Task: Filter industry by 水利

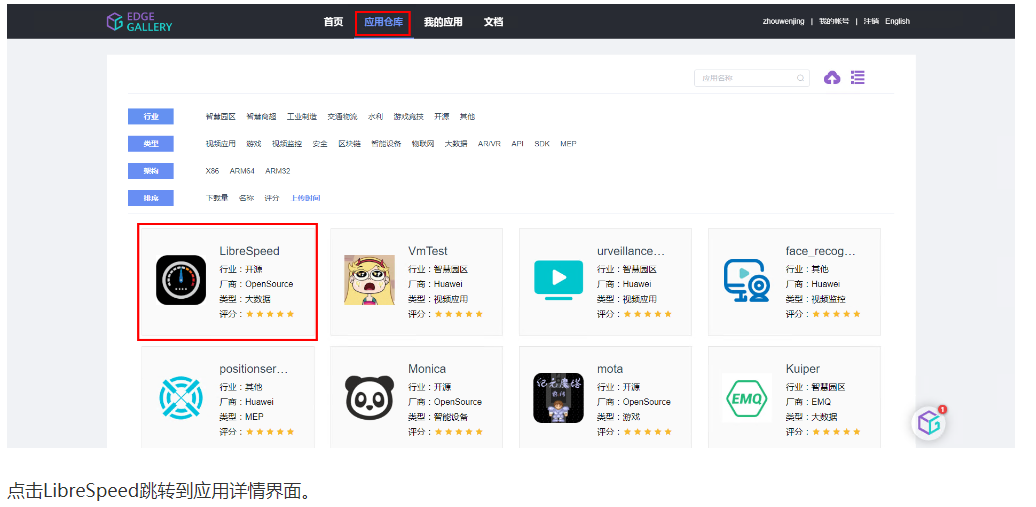Action: [375, 116]
